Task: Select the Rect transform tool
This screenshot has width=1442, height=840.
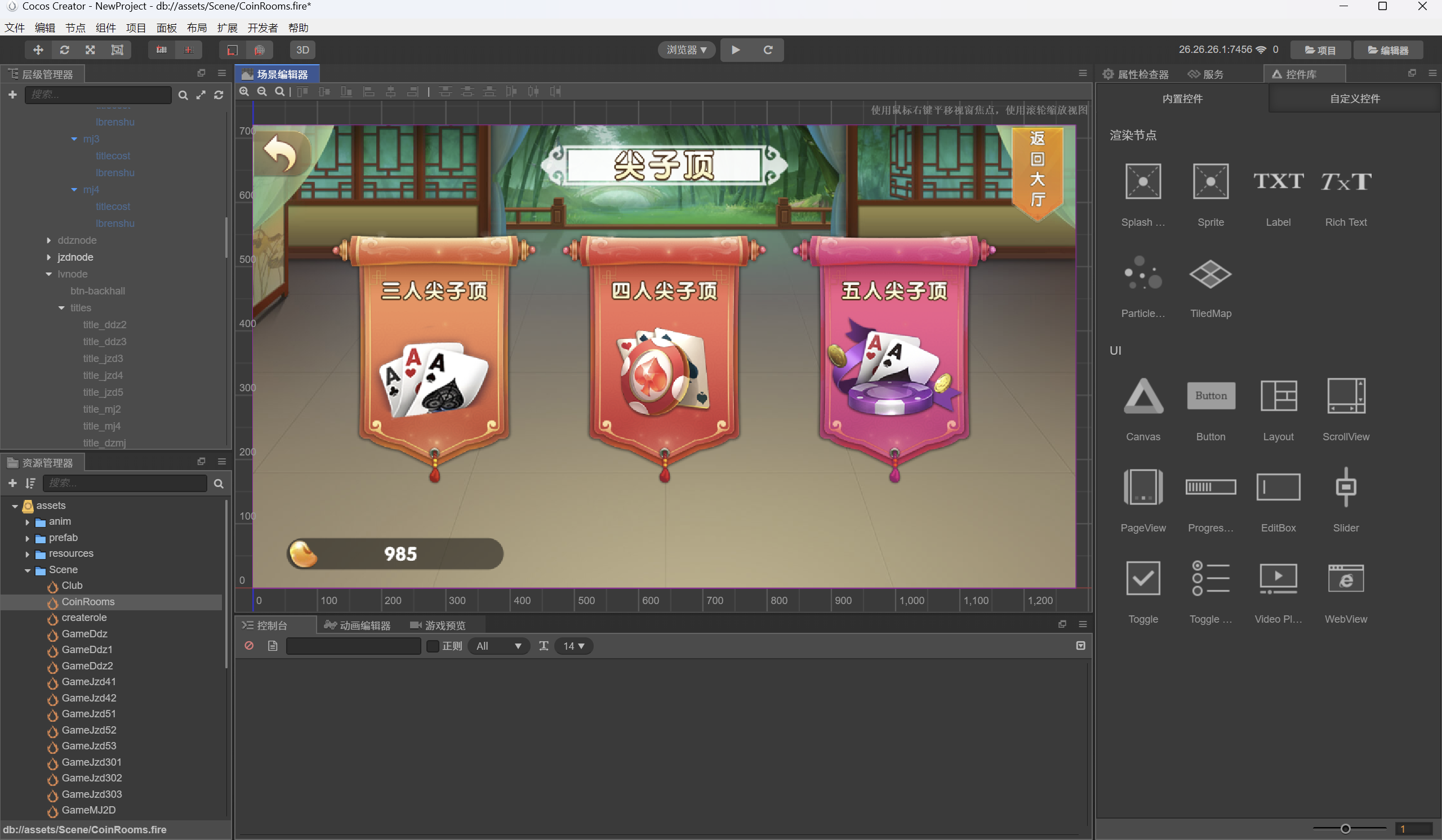Action: [117, 50]
